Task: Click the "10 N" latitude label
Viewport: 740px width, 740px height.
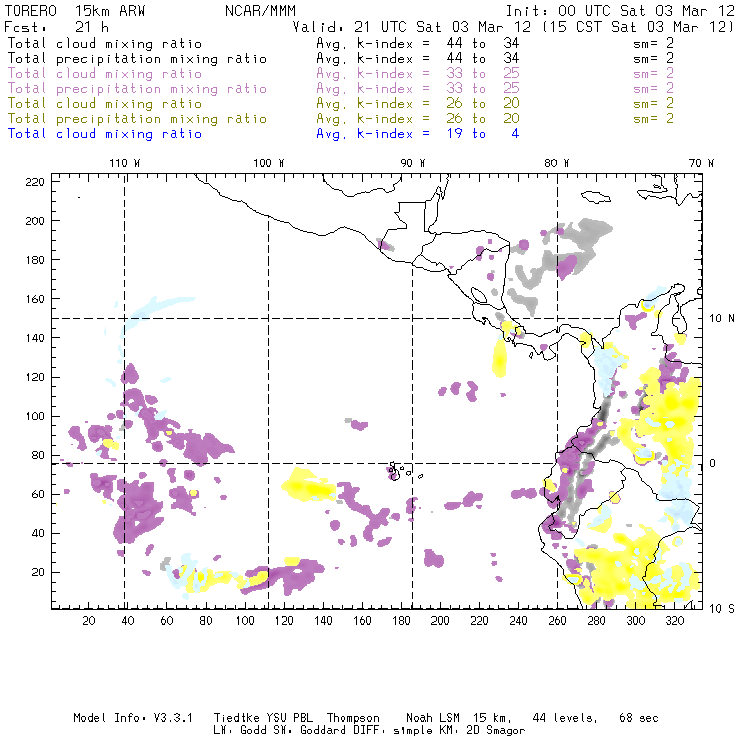Action: tap(722, 319)
